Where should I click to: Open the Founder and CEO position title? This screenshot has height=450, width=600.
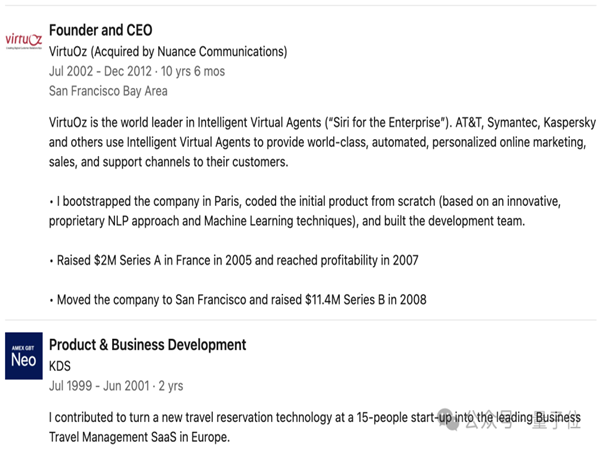coord(100,31)
